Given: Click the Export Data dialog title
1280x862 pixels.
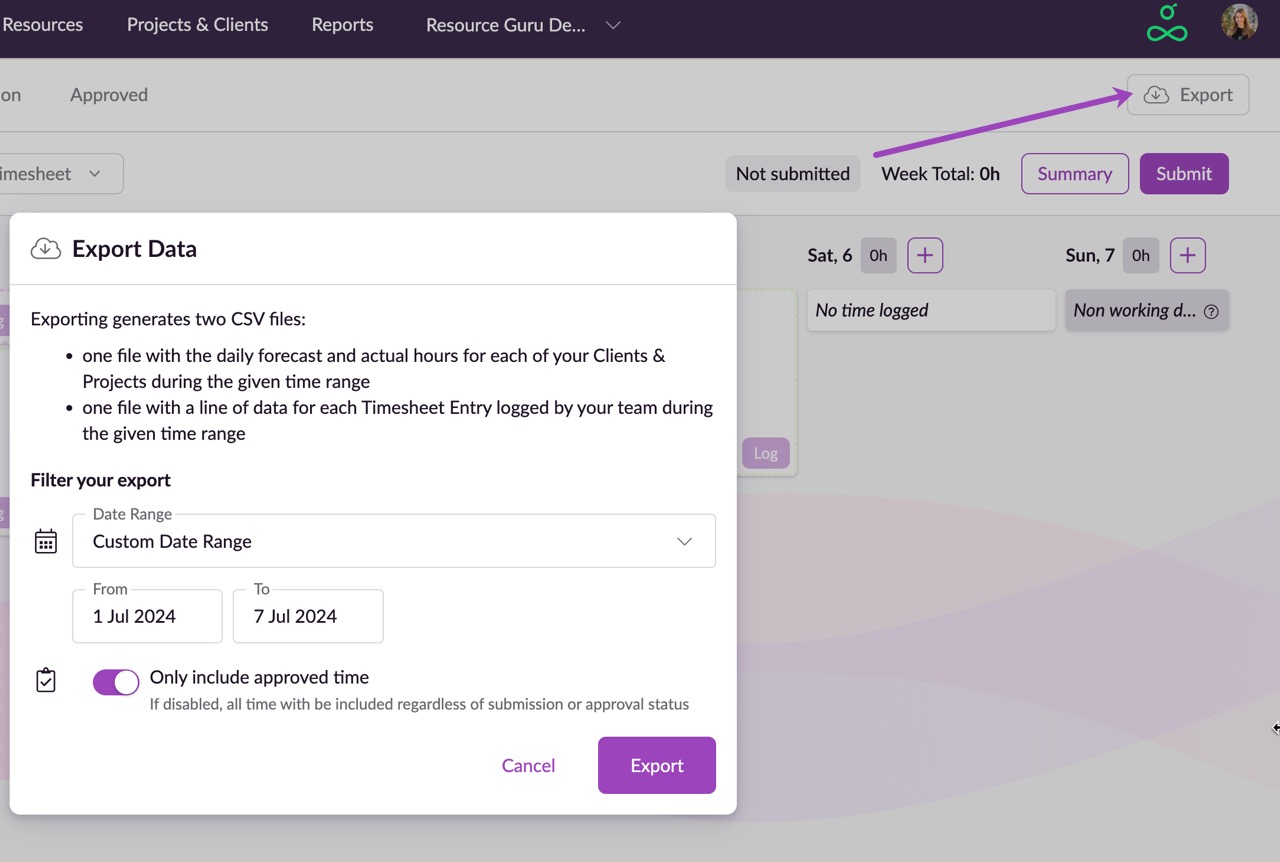Looking at the screenshot, I should pos(134,249).
